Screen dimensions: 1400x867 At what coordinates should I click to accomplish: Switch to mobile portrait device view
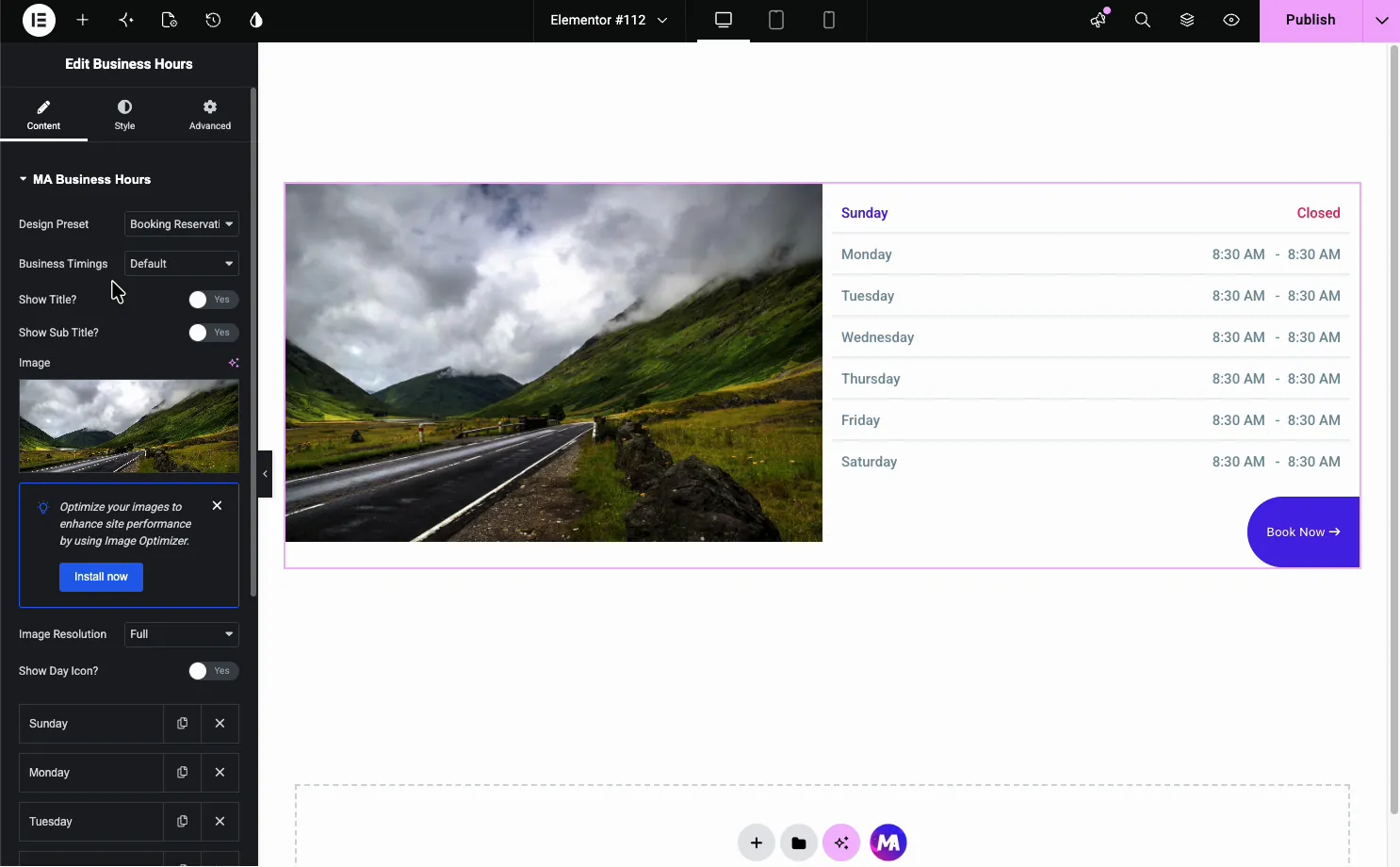pos(829,20)
